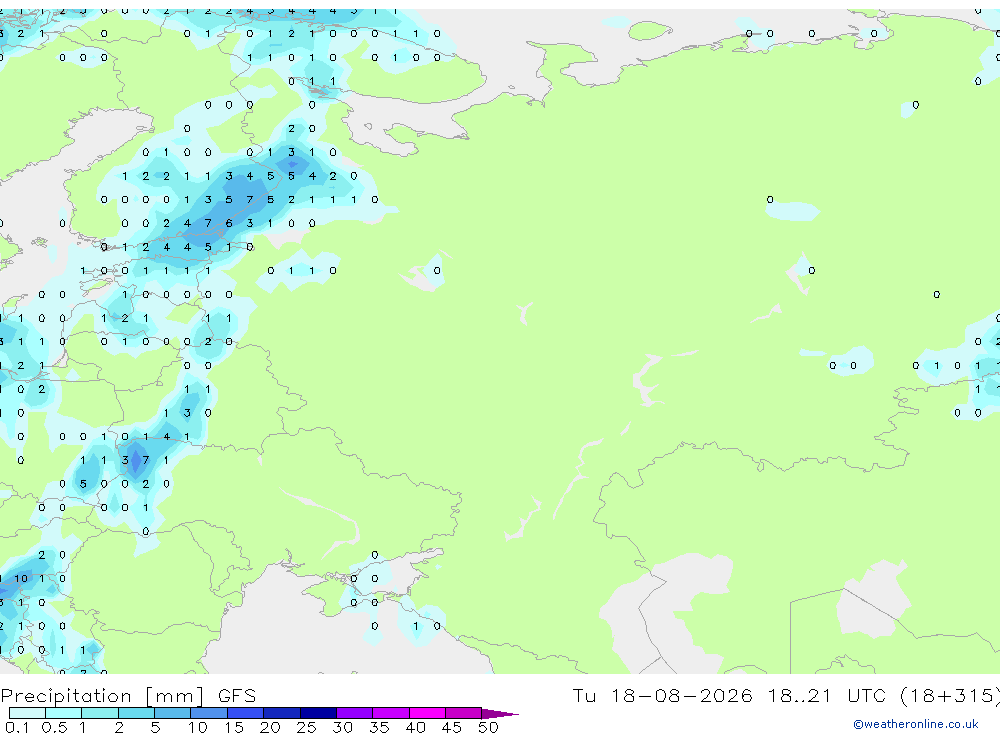Click the '50' legend label

click(488, 727)
